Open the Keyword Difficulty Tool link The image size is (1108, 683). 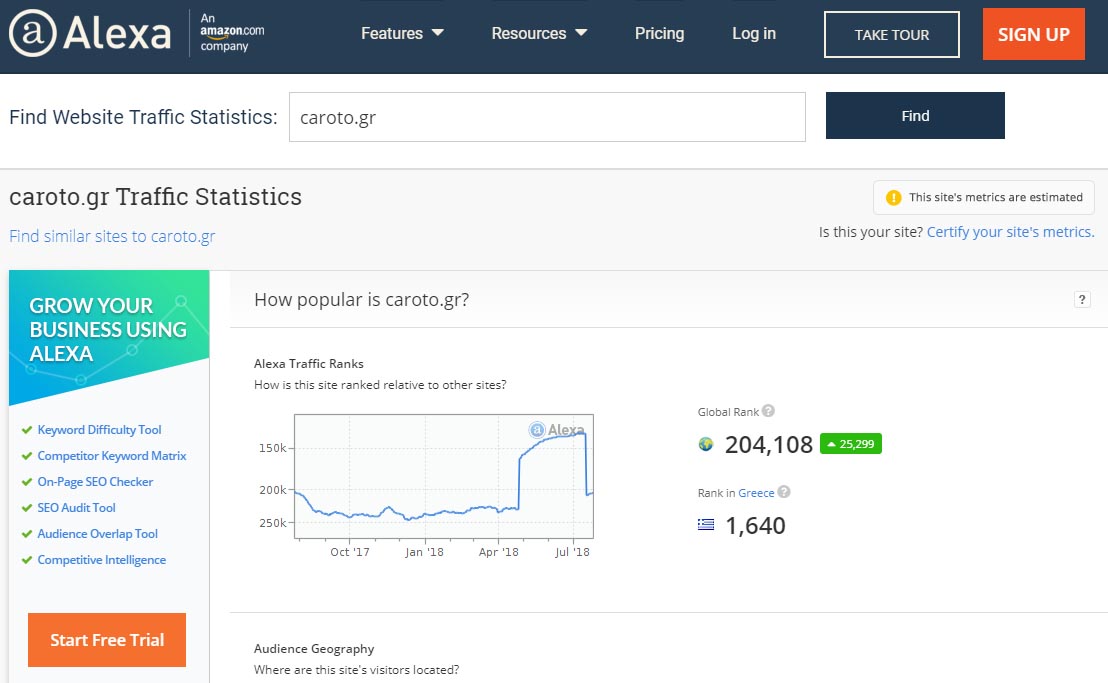pyautogui.click(x=99, y=430)
